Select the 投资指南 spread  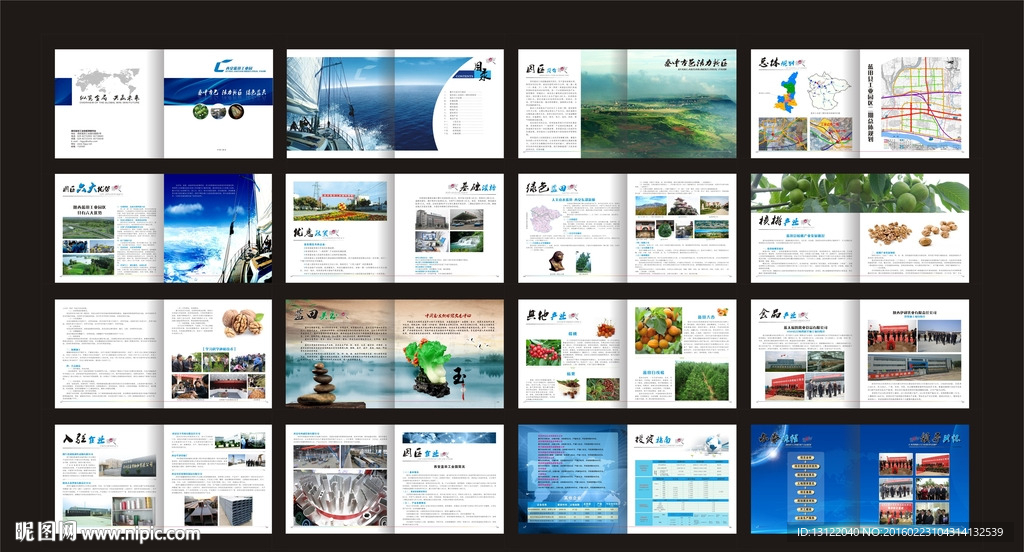pos(627,479)
